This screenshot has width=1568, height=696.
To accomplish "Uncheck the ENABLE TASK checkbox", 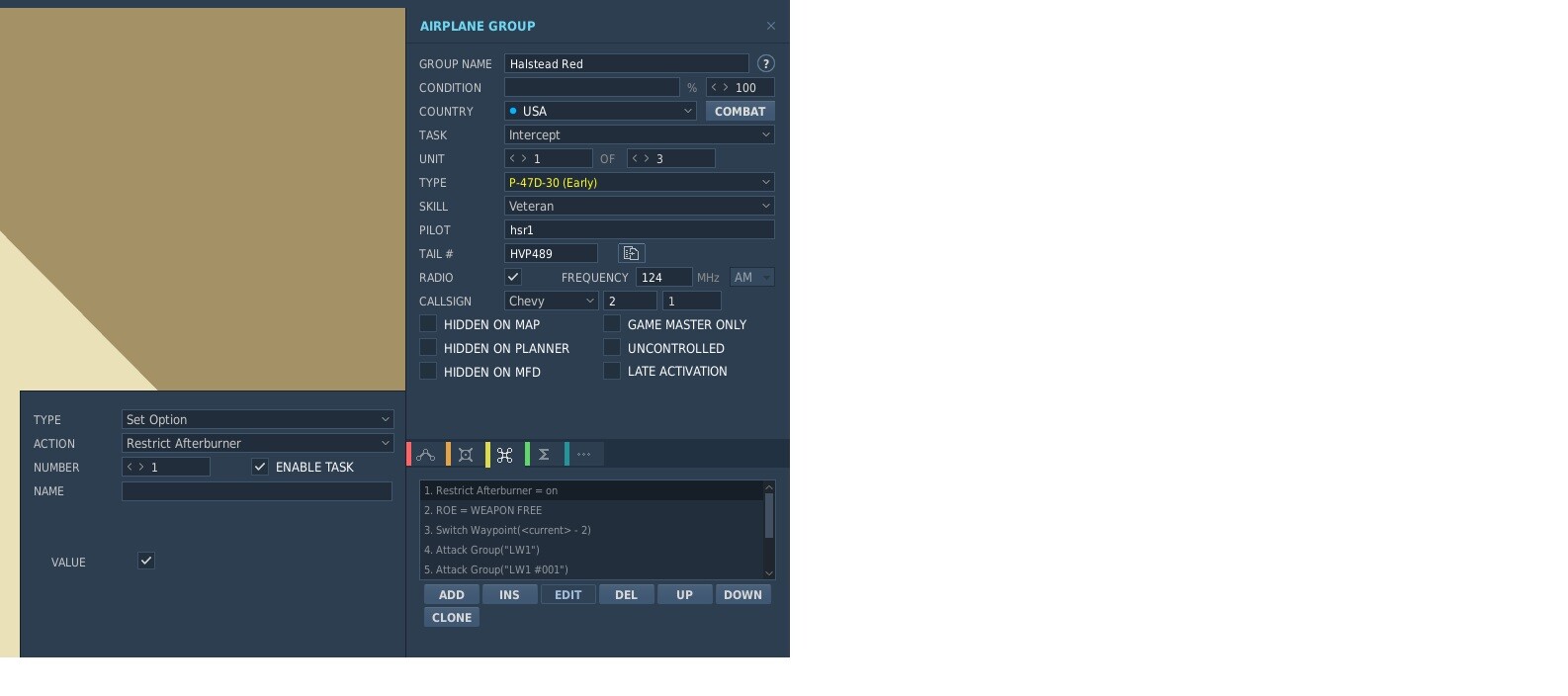I will 260,467.
